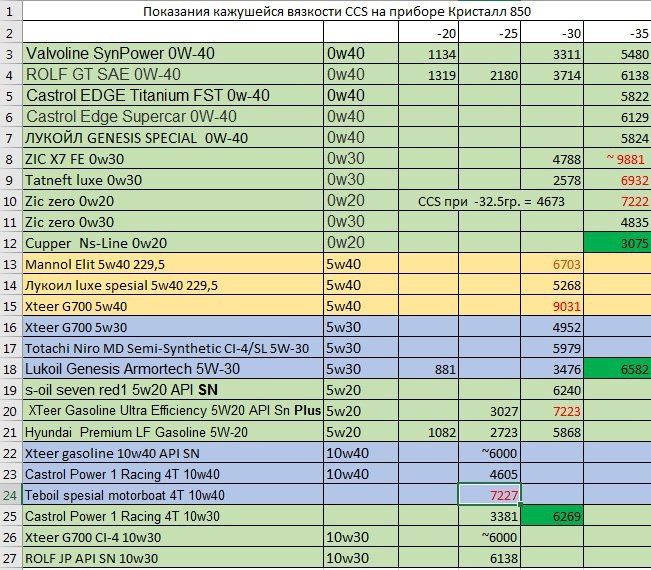Select Castrol EDGE Titanium FST 0w-40 cell
The height and width of the screenshot is (570, 651).
tap(173, 95)
